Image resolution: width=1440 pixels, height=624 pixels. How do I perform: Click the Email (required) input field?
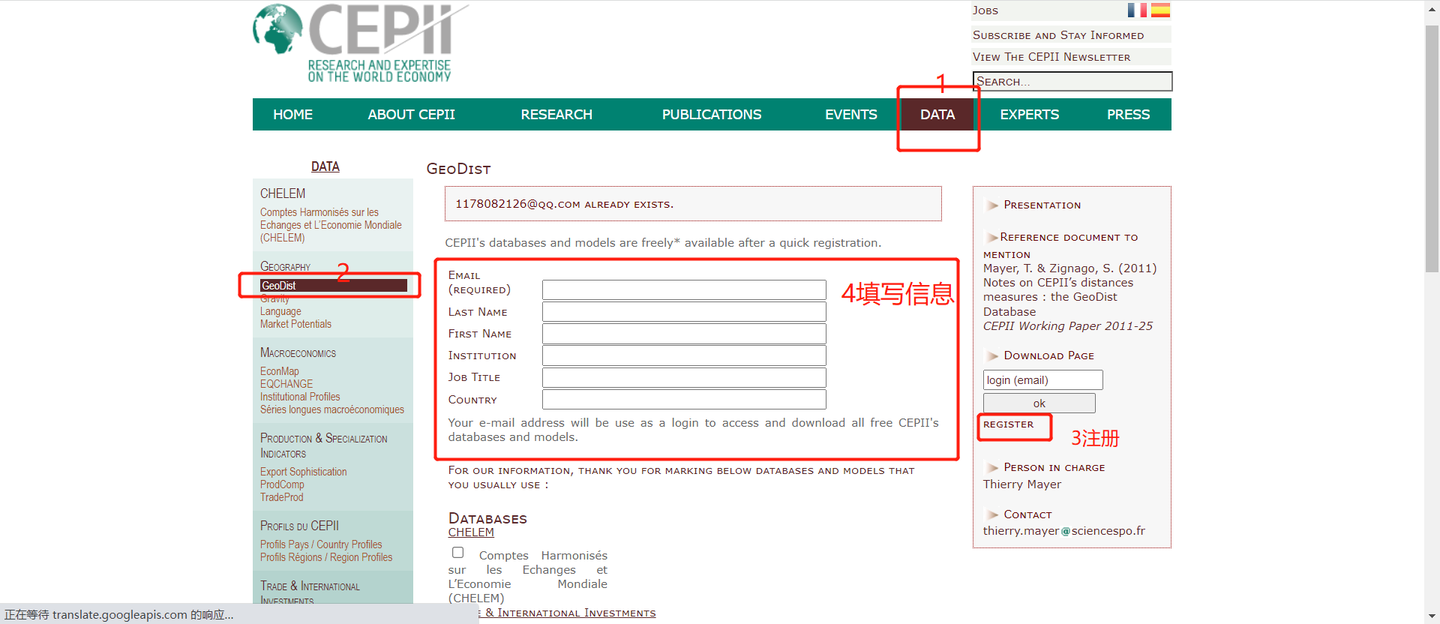tap(684, 290)
